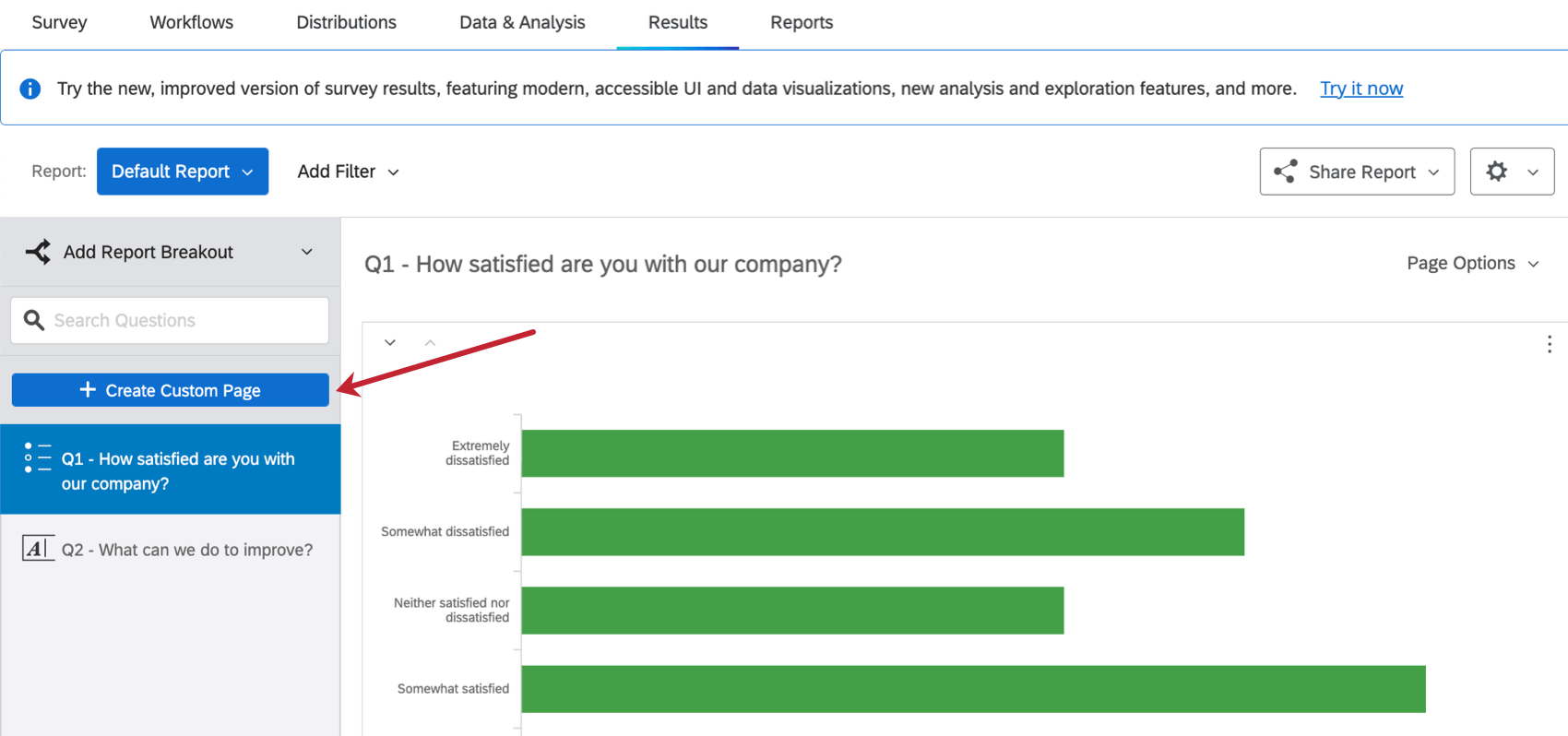Switch to the Data & Analysis tab
The height and width of the screenshot is (736, 1568).
click(522, 22)
